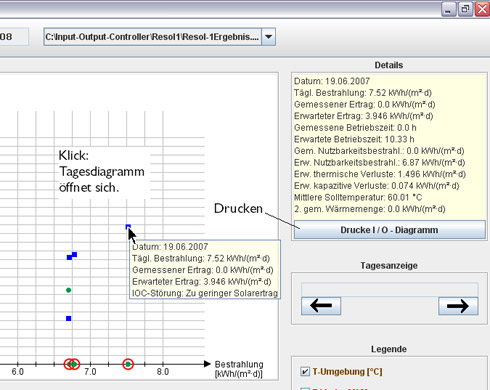Viewport: 490px width, 390px height.
Task: Click the 'Tagesanzeige' panel heading
Action: pyautogui.click(x=389, y=266)
